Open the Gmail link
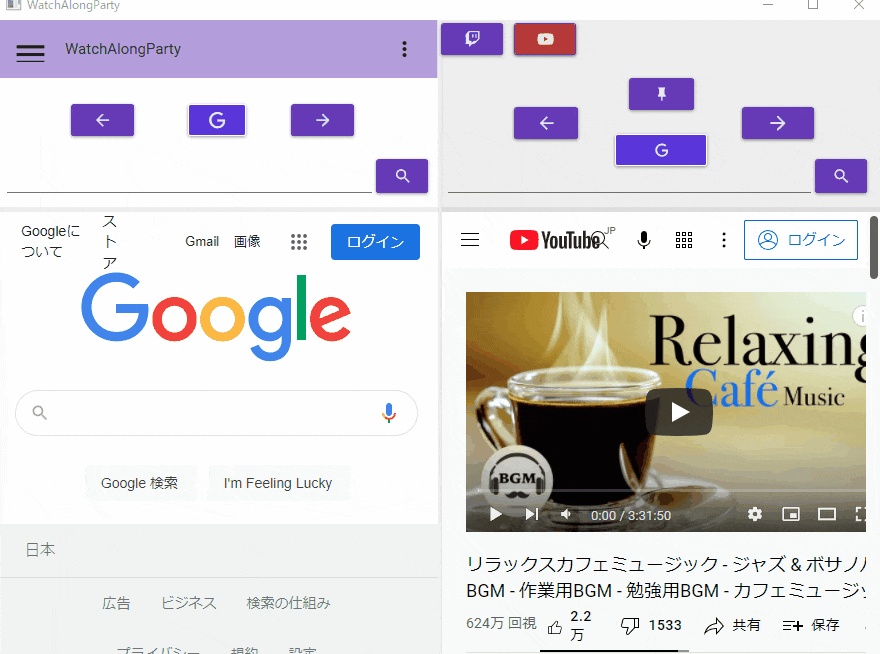Viewport: 880px width, 654px height. pyautogui.click(x=202, y=241)
